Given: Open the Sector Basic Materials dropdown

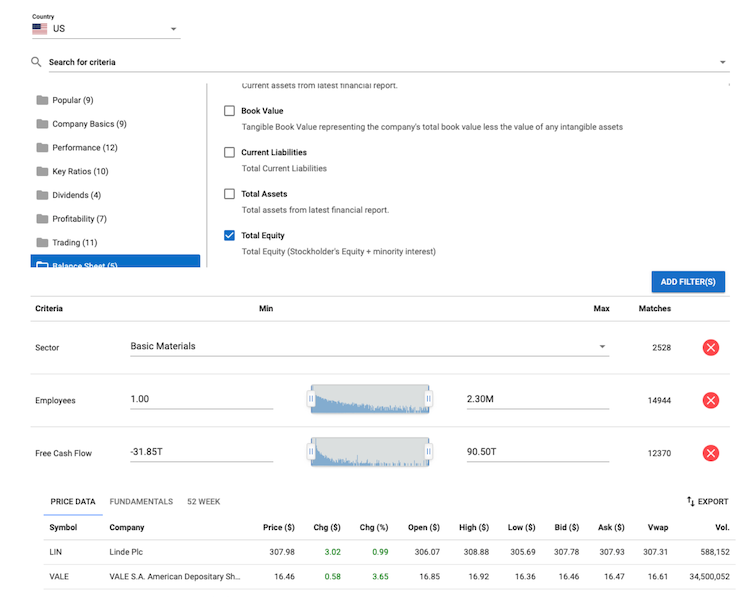Looking at the screenshot, I should point(369,346).
